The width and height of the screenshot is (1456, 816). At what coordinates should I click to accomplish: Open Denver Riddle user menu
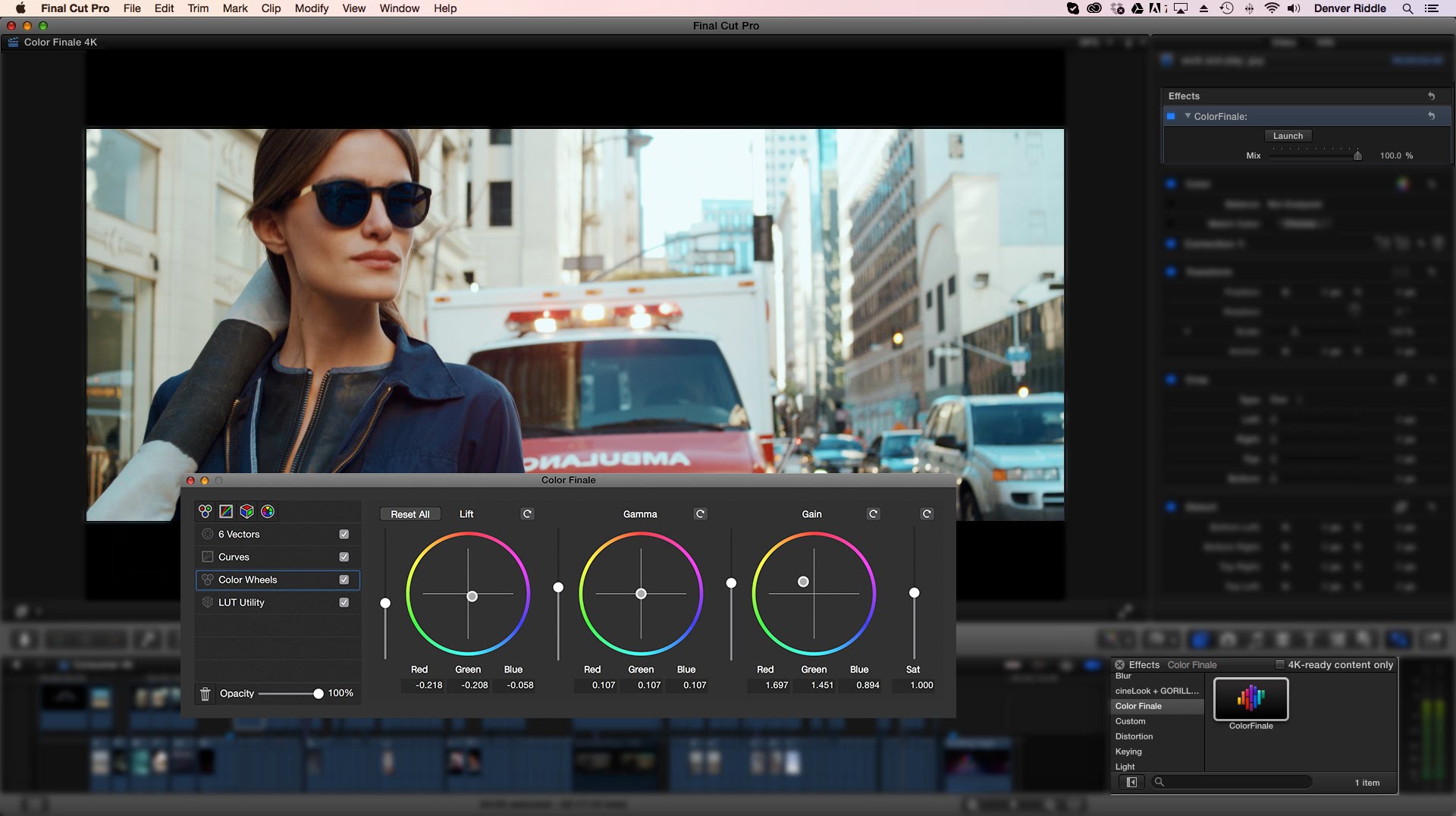[x=1350, y=8]
